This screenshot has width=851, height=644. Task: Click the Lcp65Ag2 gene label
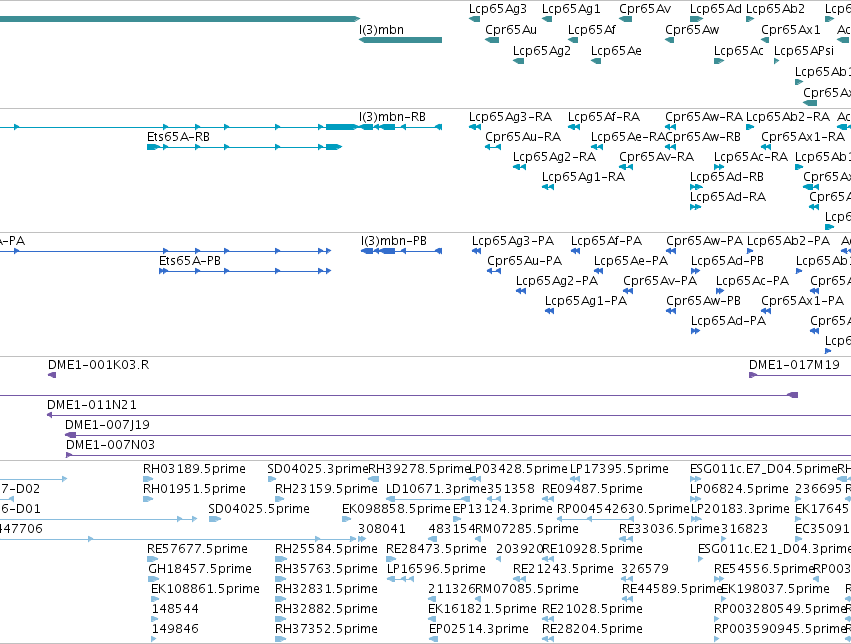(542, 51)
